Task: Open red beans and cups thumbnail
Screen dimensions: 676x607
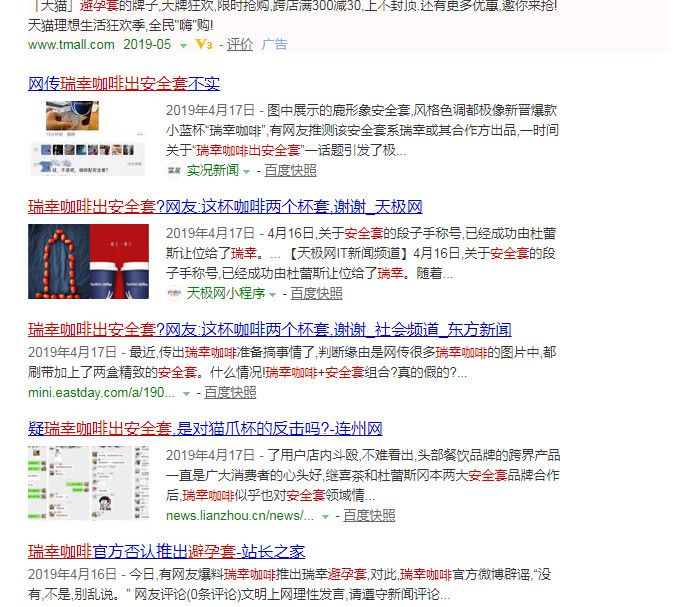Action: pyautogui.click(x=88, y=261)
